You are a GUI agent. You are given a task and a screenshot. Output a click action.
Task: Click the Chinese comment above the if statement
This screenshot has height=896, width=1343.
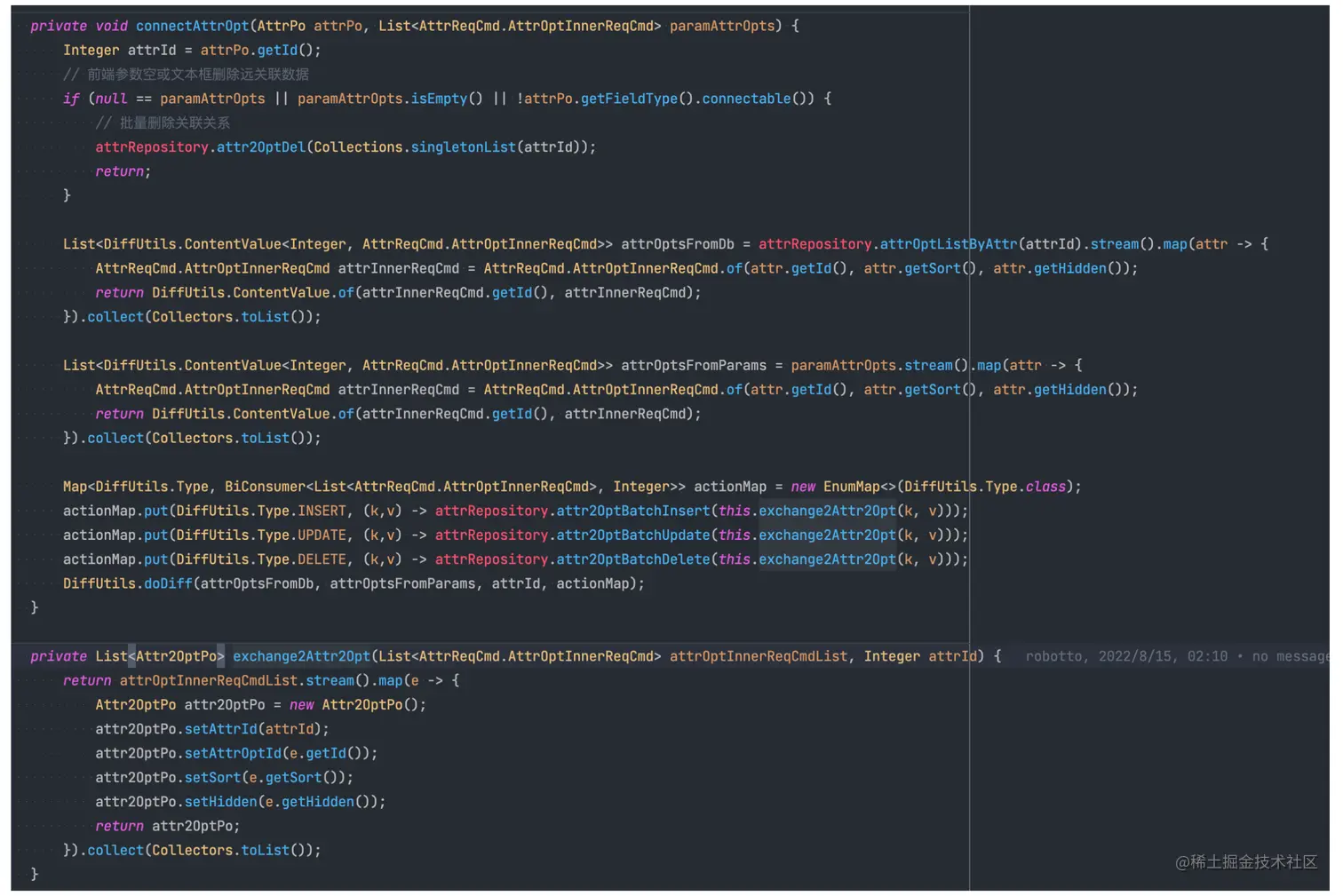pos(186,75)
